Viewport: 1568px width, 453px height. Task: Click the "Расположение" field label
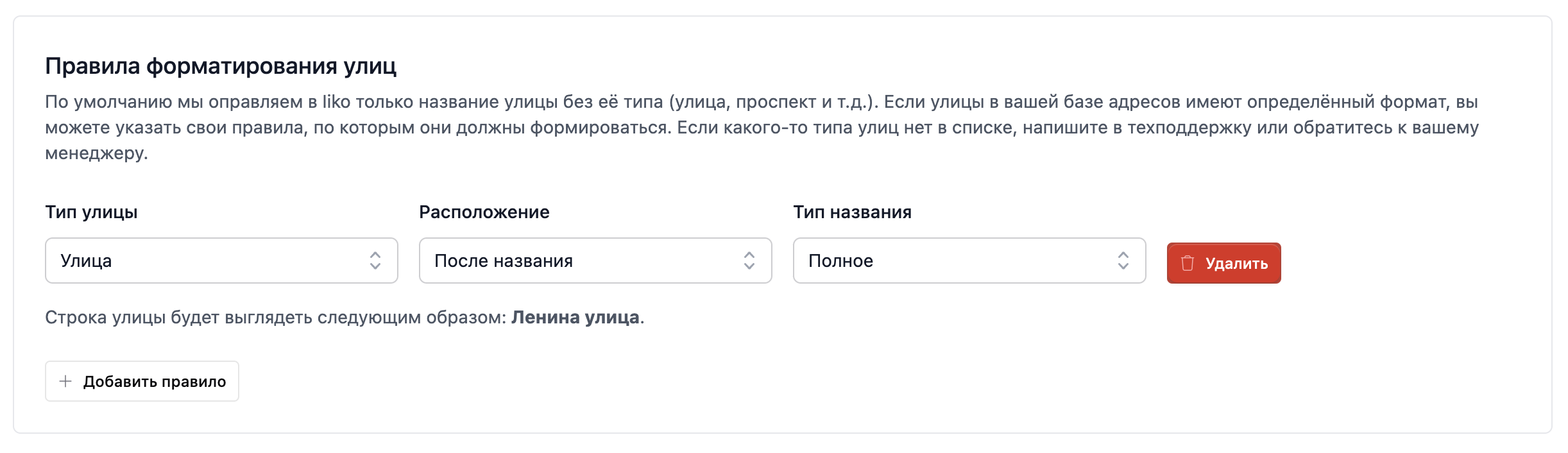tap(484, 212)
